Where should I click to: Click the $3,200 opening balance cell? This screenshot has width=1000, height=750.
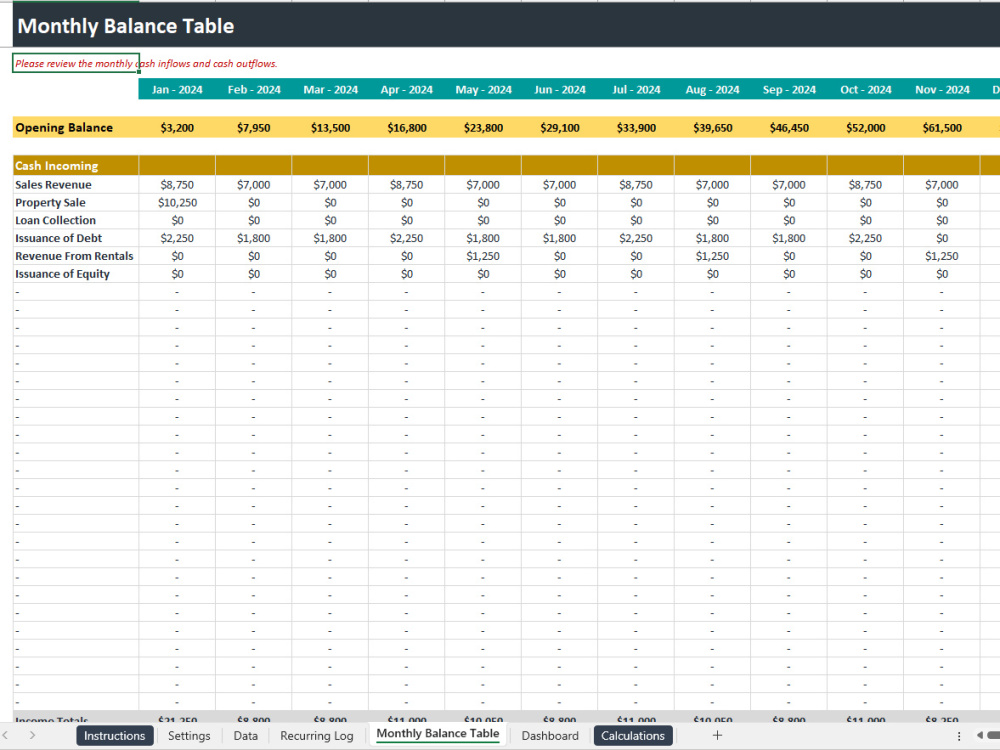click(177, 128)
